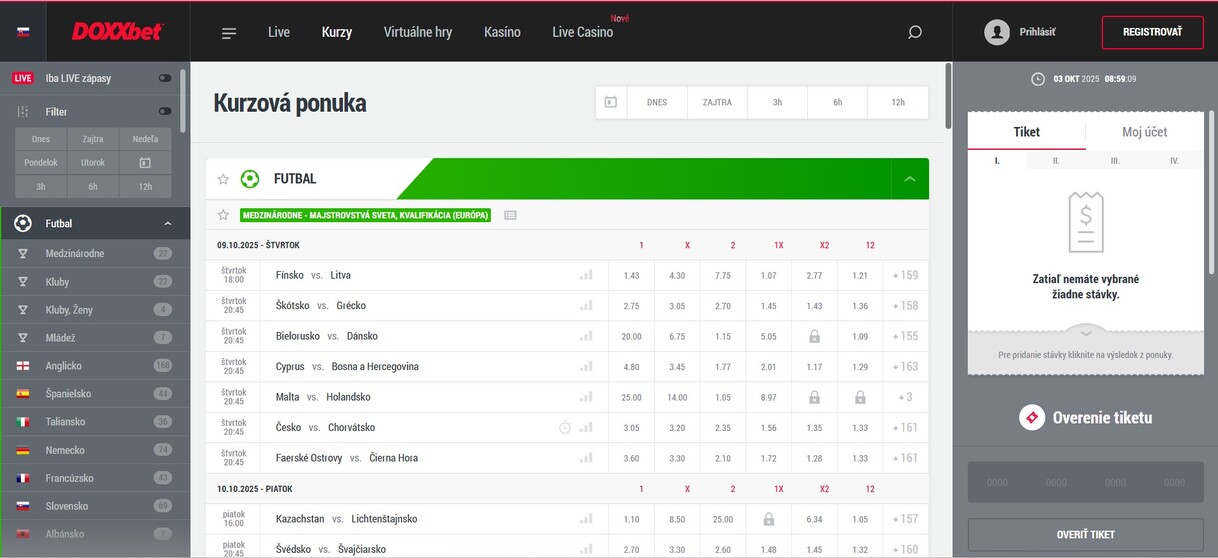
Task: Expand +3 bets for Malta vs. Holandsko
Action: [x=906, y=397]
